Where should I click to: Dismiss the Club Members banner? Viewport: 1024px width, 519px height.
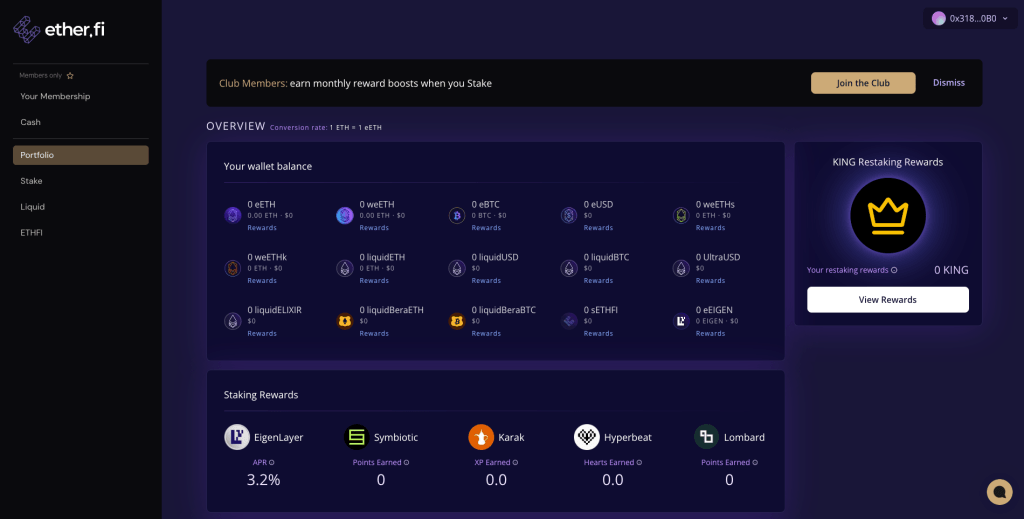pyautogui.click(x=948, y=83)
